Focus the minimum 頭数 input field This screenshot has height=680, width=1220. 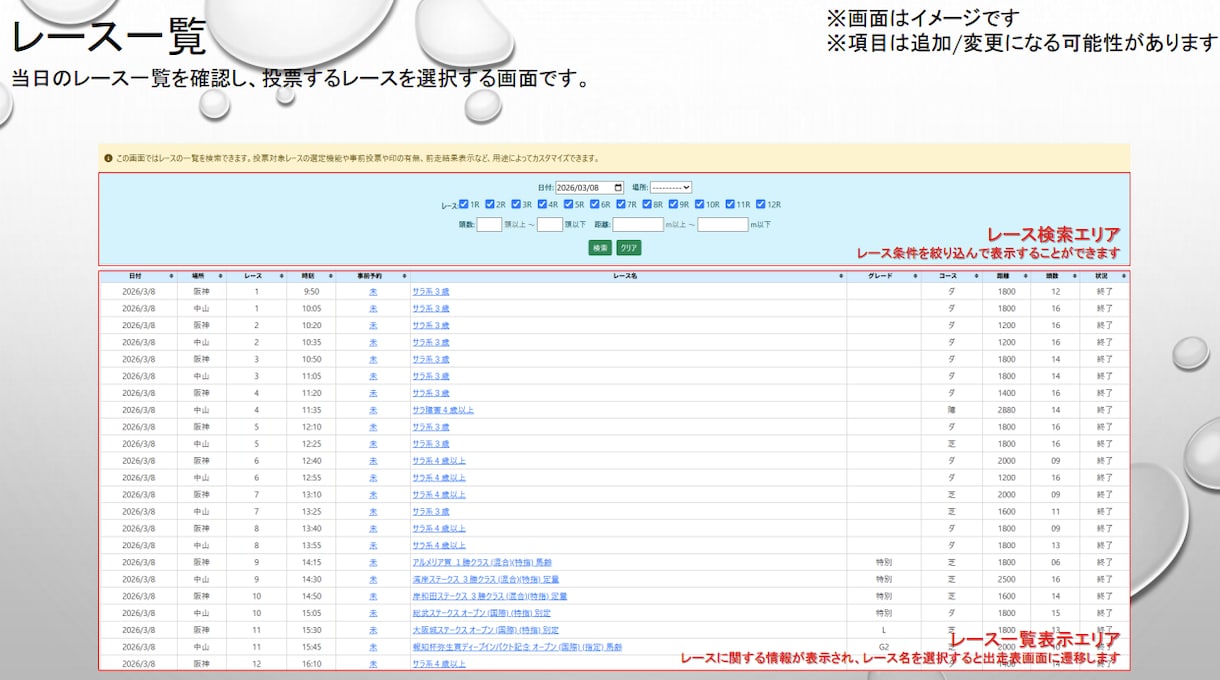[489, 225]
